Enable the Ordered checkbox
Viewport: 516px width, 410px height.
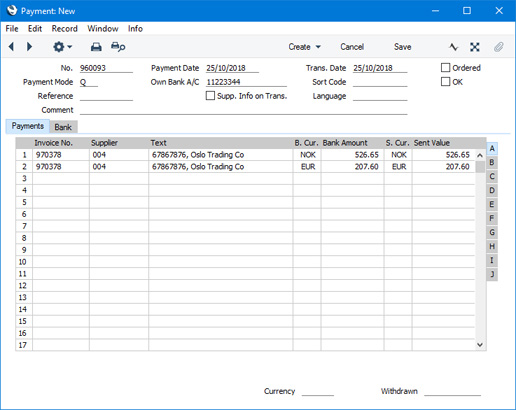(x=445, y=68)
